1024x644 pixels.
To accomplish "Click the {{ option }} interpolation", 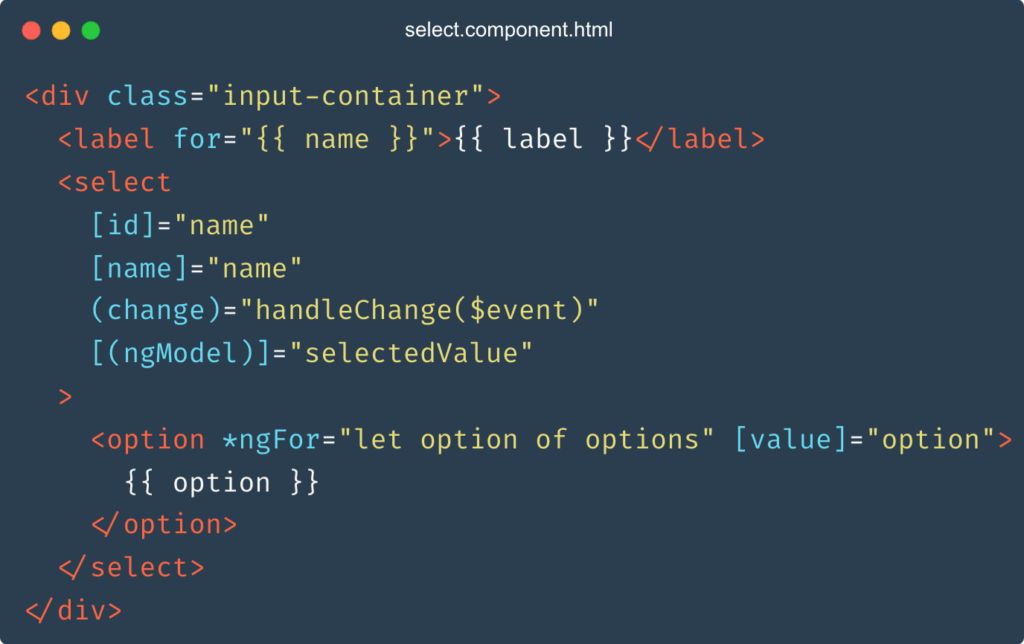I will coord(221,483).
